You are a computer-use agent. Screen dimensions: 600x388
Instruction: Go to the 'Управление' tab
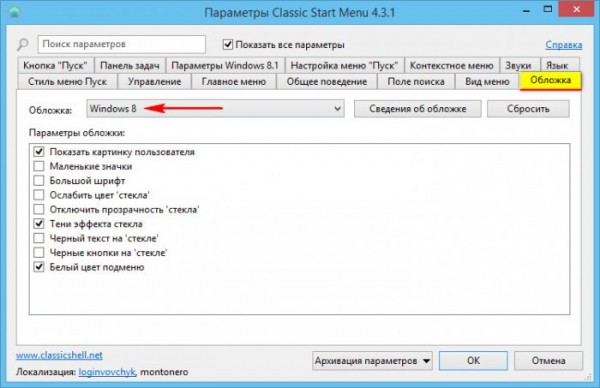point(155,82)
